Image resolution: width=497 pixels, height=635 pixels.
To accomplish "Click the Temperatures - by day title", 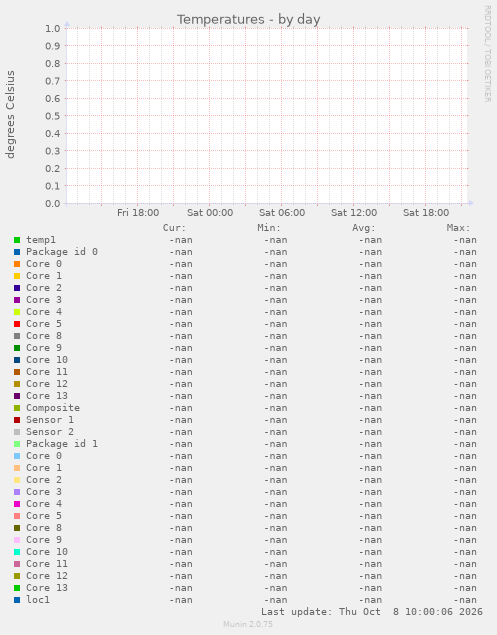I will (249, 19).
